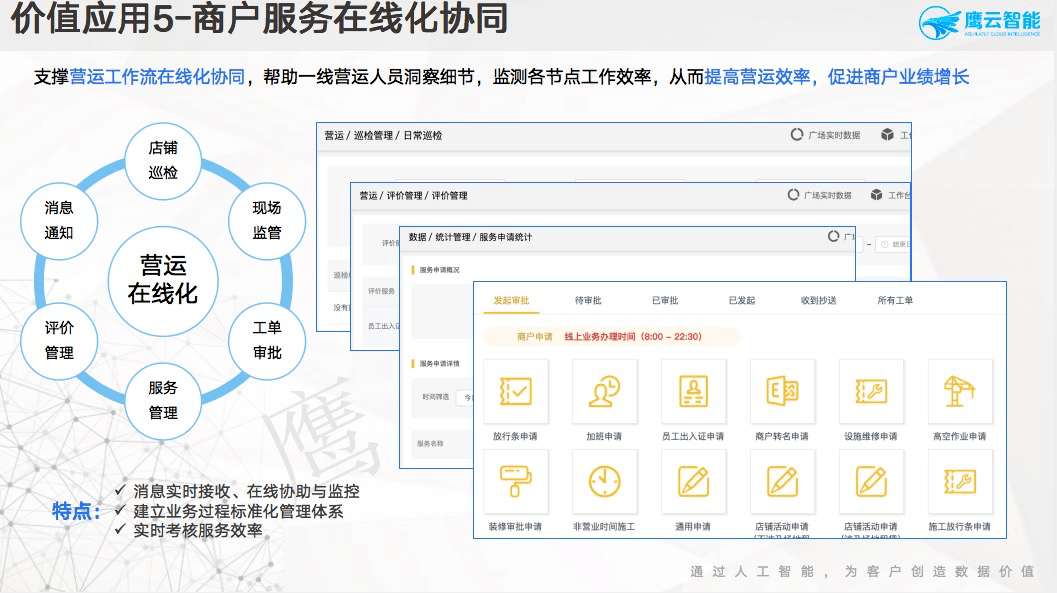Click breadcrumb 数据 / 统计管理 / 服务申请统计
1057x593 pixels.
pos(471,237)
